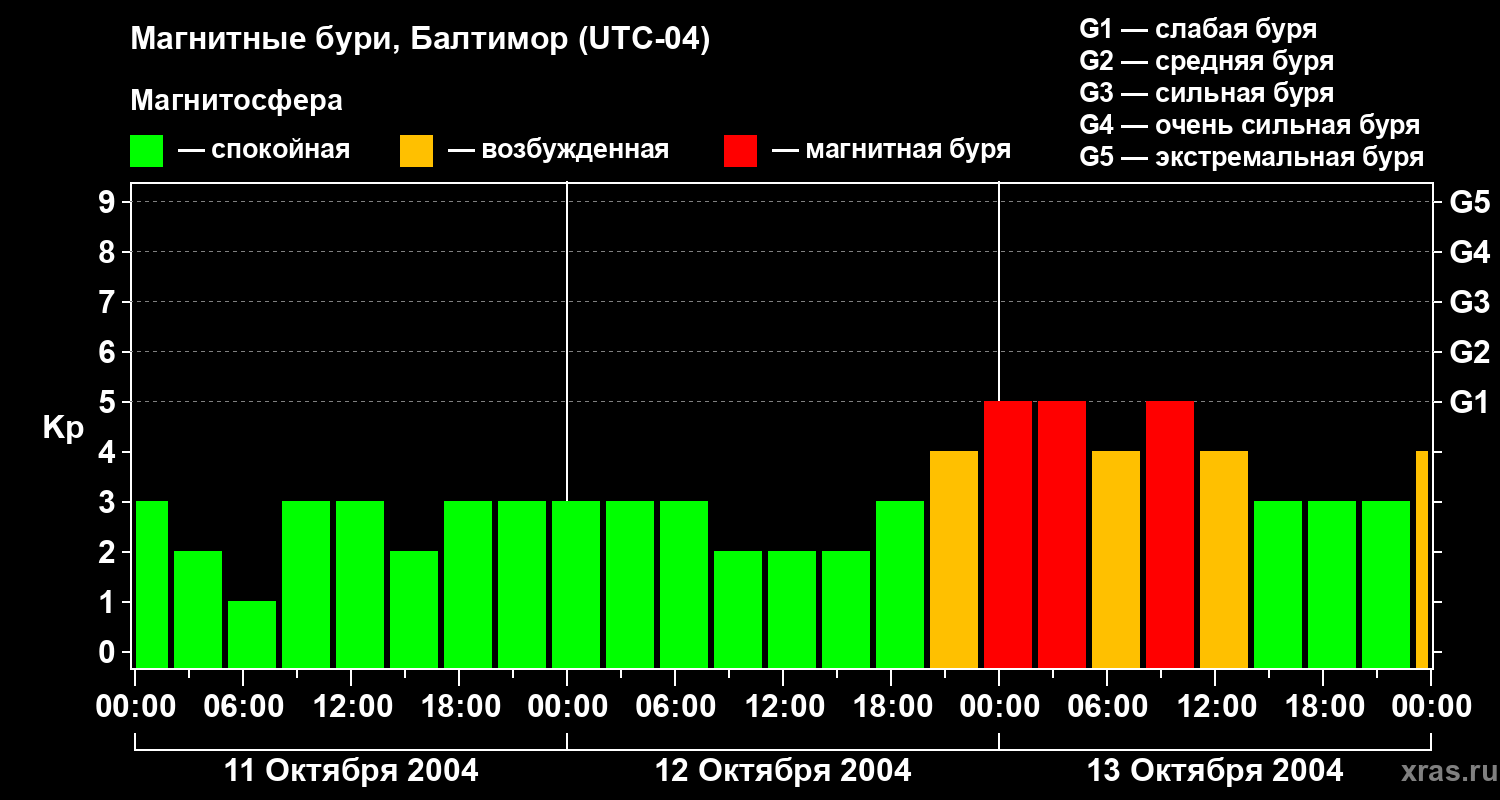Click the orange bar above 12:00 on 13 October

1224,559
